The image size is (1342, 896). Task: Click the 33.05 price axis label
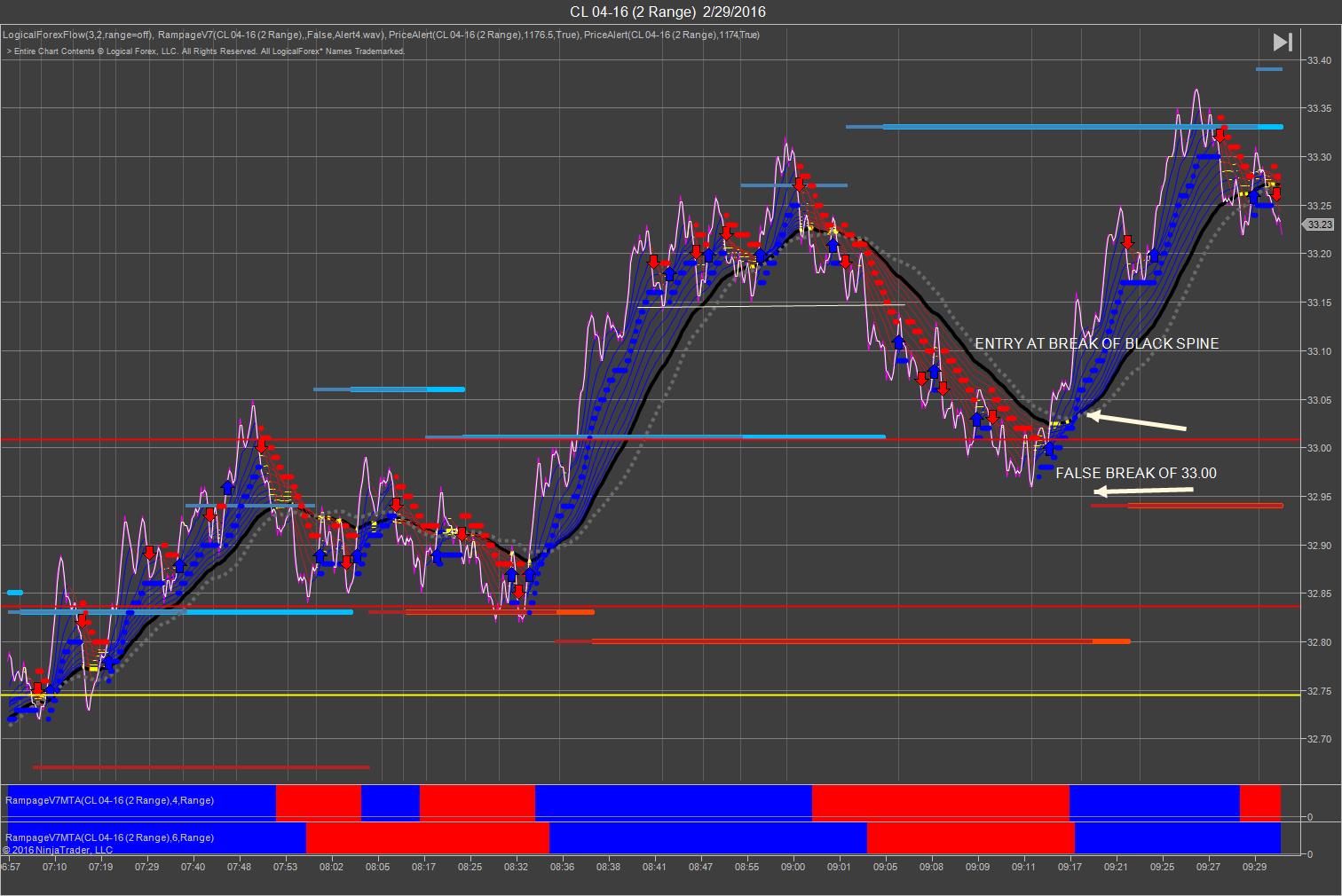pos(1319,400)
